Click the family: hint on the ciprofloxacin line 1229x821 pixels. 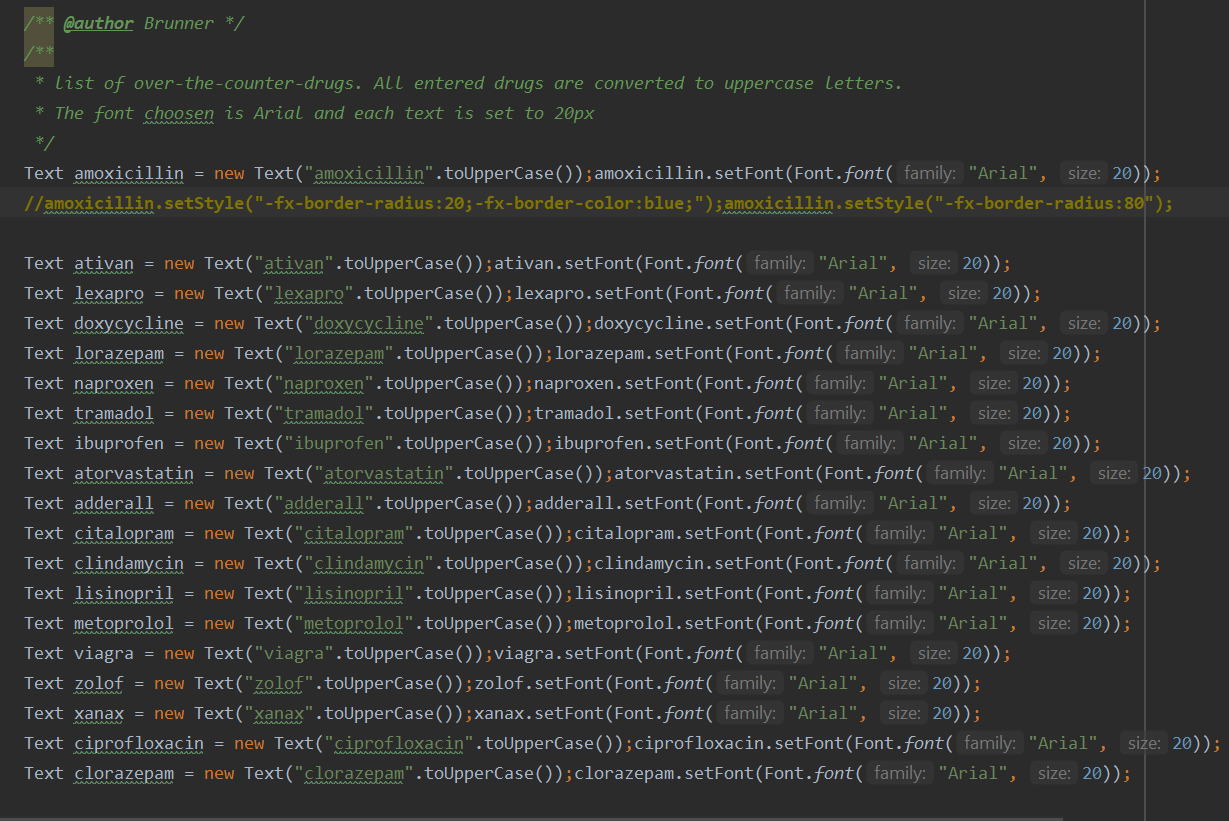click(x=989, y=743)
